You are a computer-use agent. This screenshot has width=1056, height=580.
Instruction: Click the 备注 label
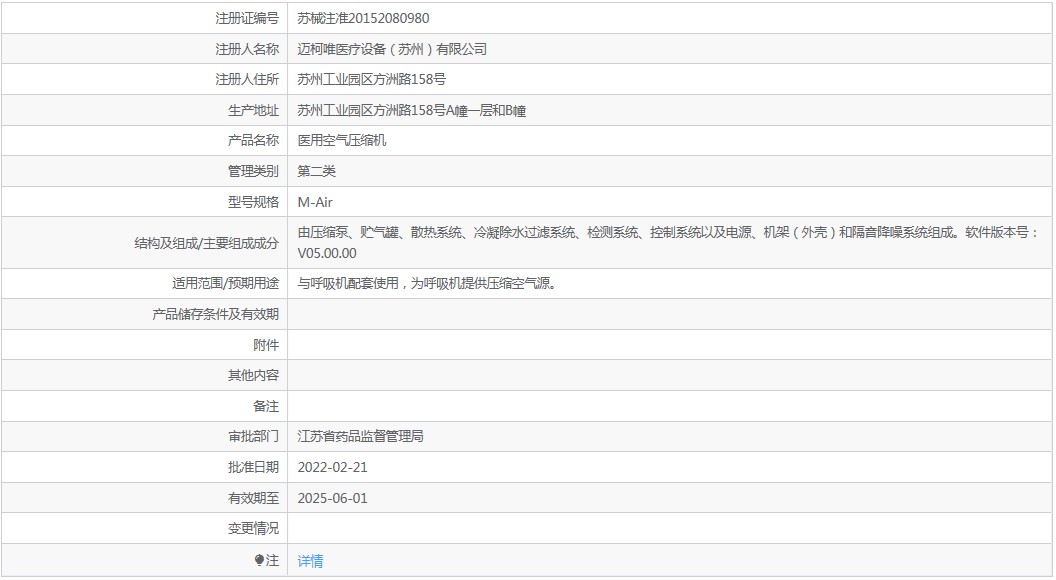(266, 406)
